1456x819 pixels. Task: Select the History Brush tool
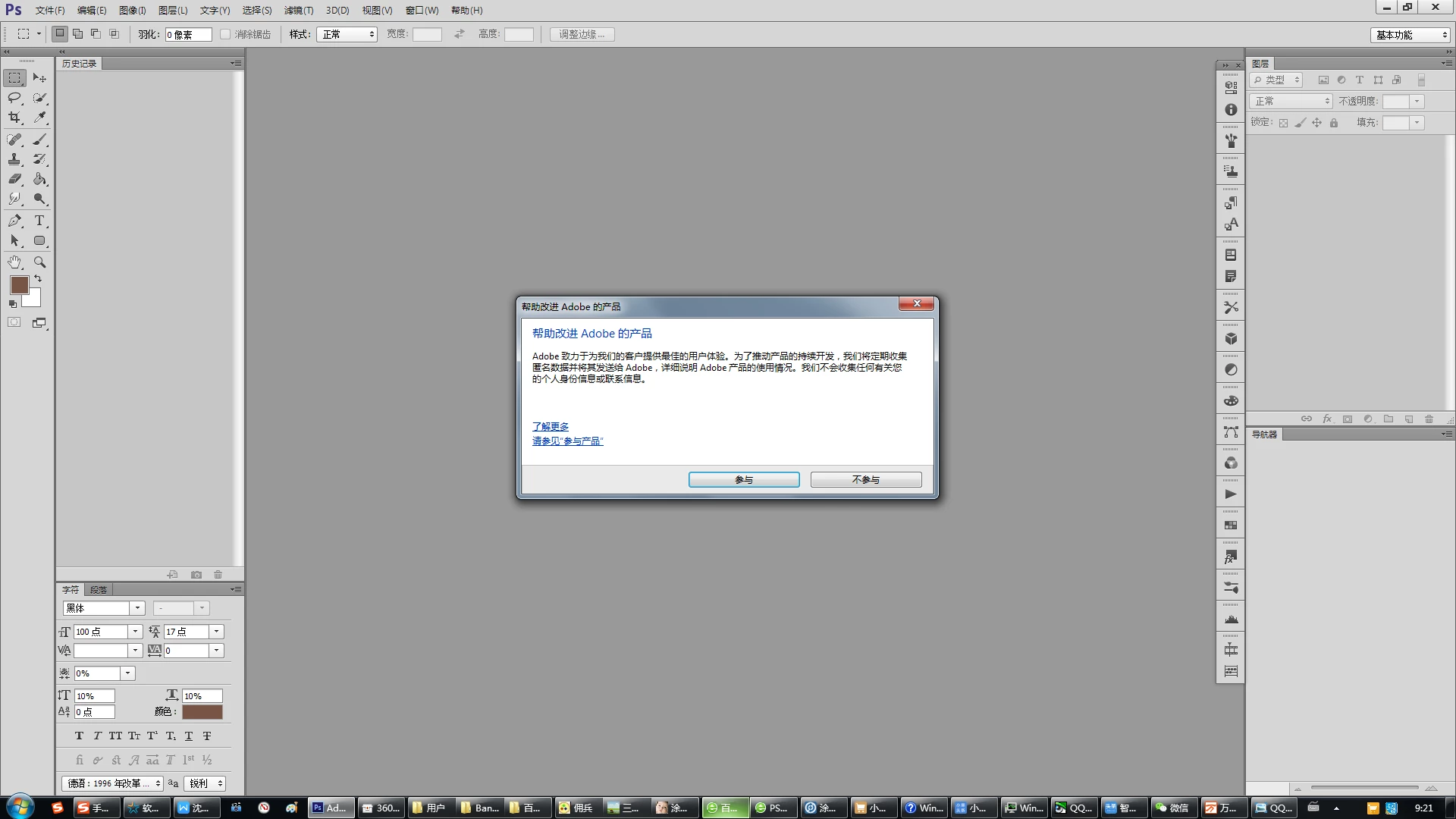click(39, 159)
